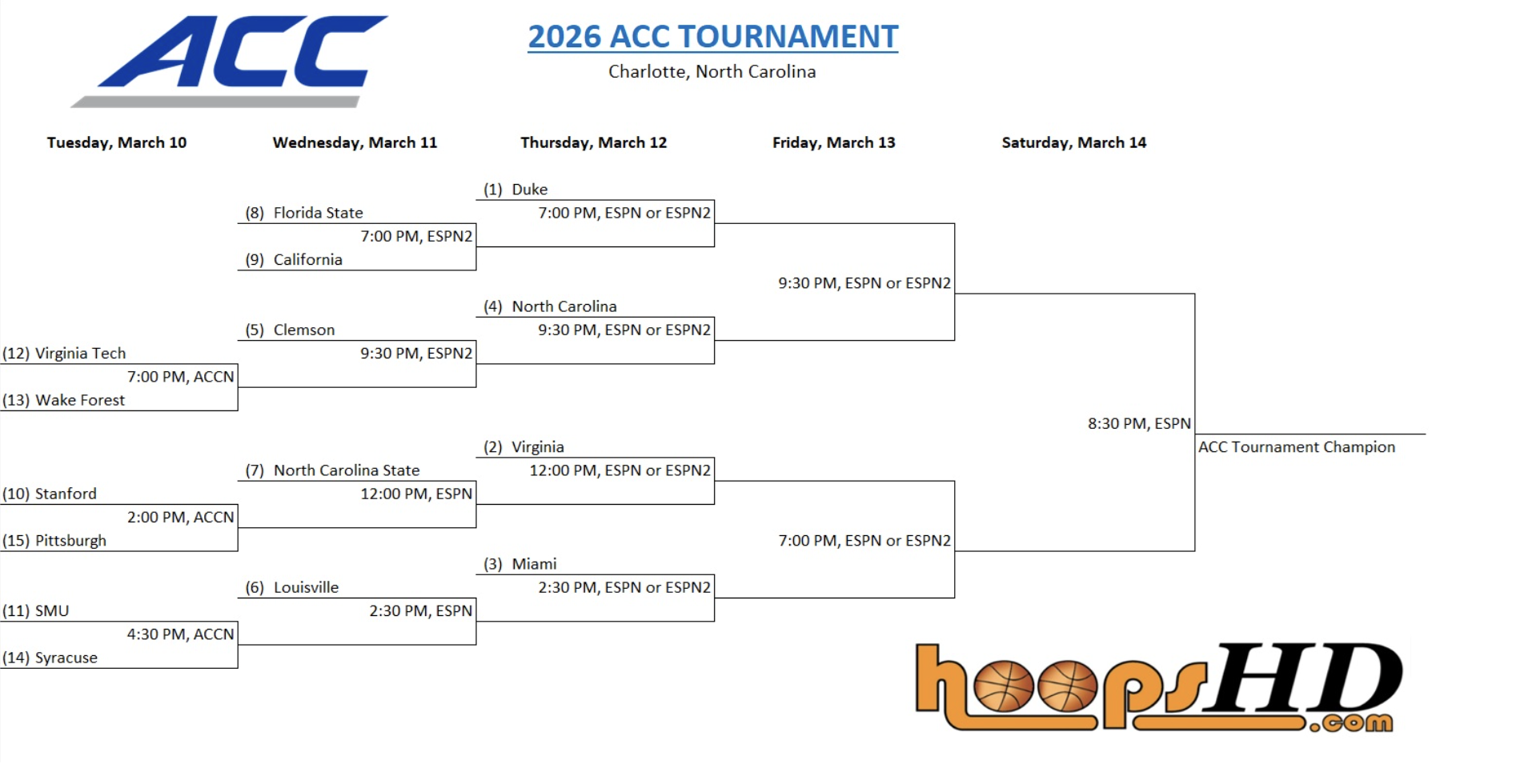Image resolution: width=1532 pixels, height=784 pixels.
Task: Select the (3) Miami bracket slot
Action: point(520,564)
